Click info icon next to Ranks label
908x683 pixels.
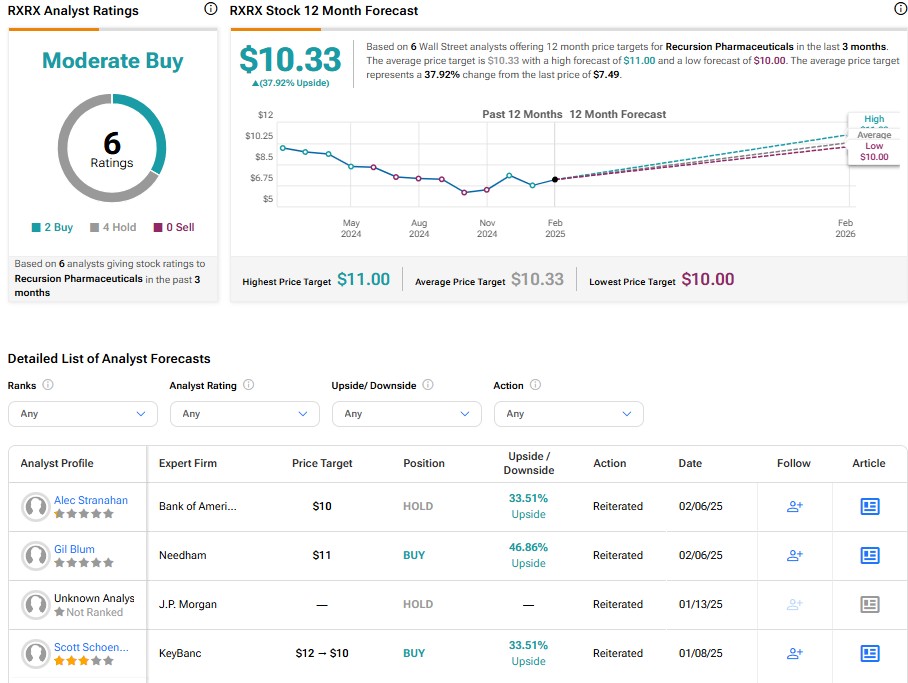pyautogui.click(x=48, y=385)
